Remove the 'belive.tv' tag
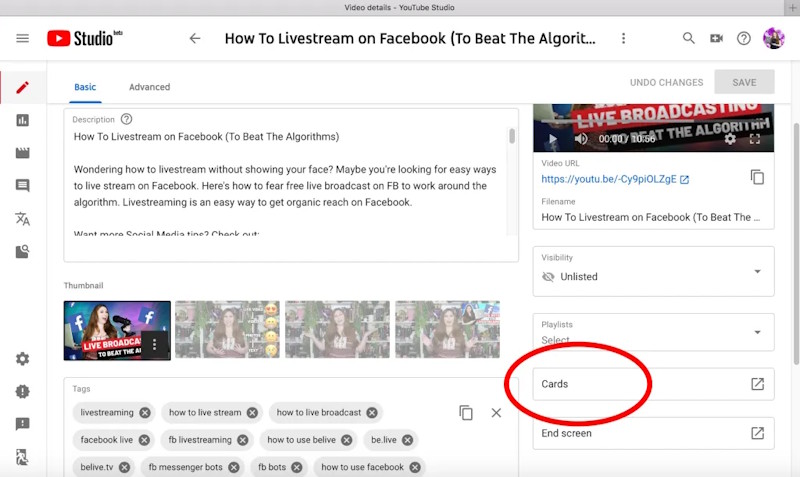 pos(124,467)
